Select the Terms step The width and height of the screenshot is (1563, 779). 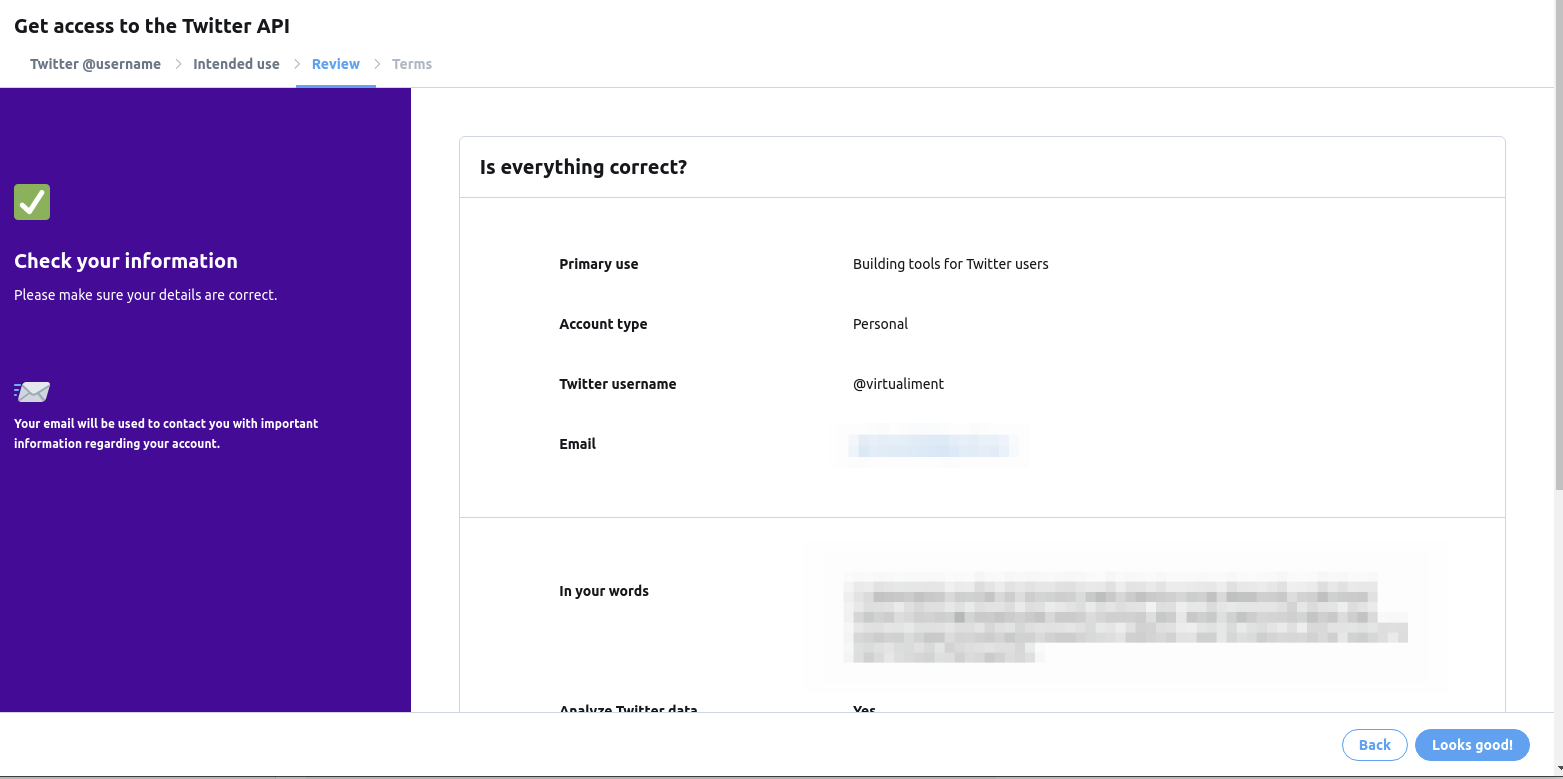[412, 63]
